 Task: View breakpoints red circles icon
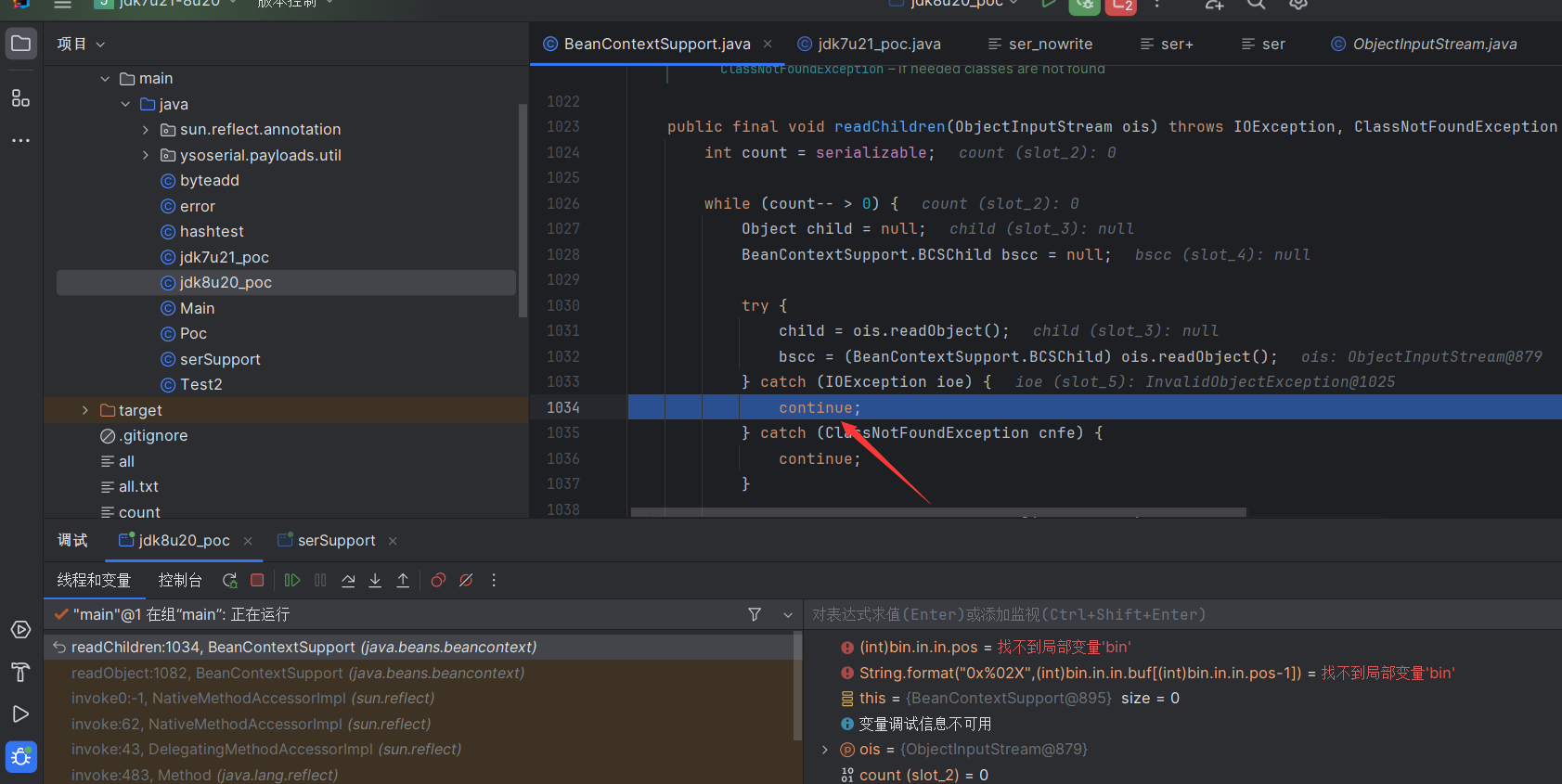(438, 580)
